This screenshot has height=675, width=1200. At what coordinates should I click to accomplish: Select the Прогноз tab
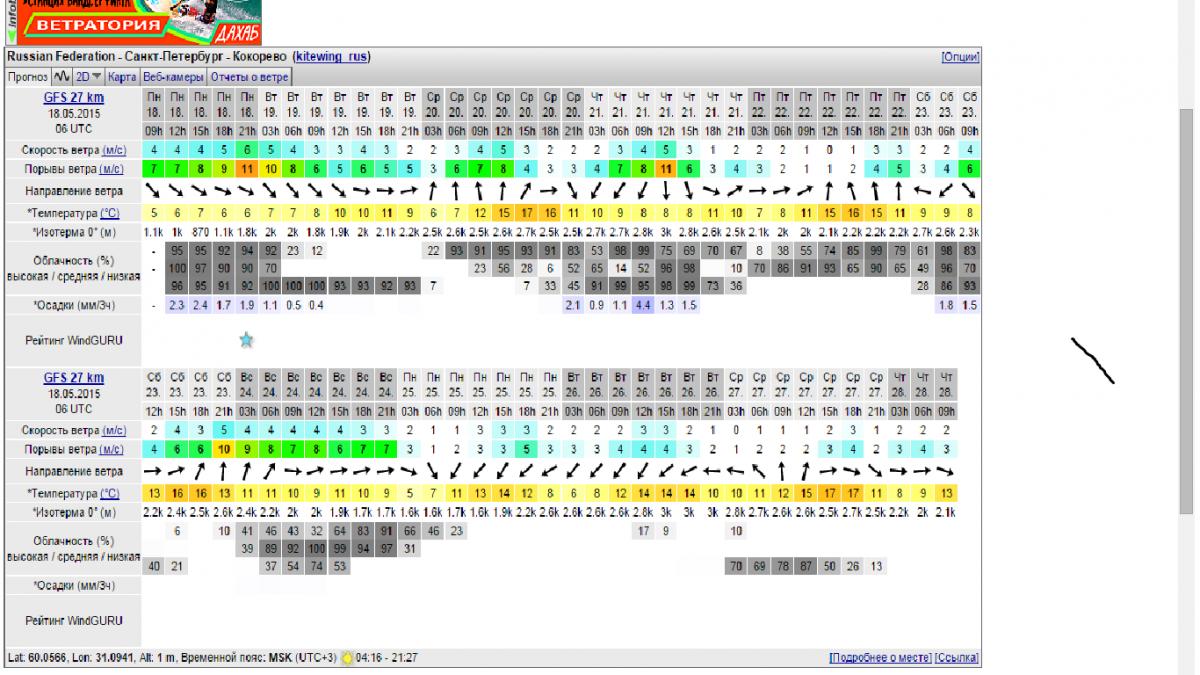pyautogui.click(x=28, y=76)
